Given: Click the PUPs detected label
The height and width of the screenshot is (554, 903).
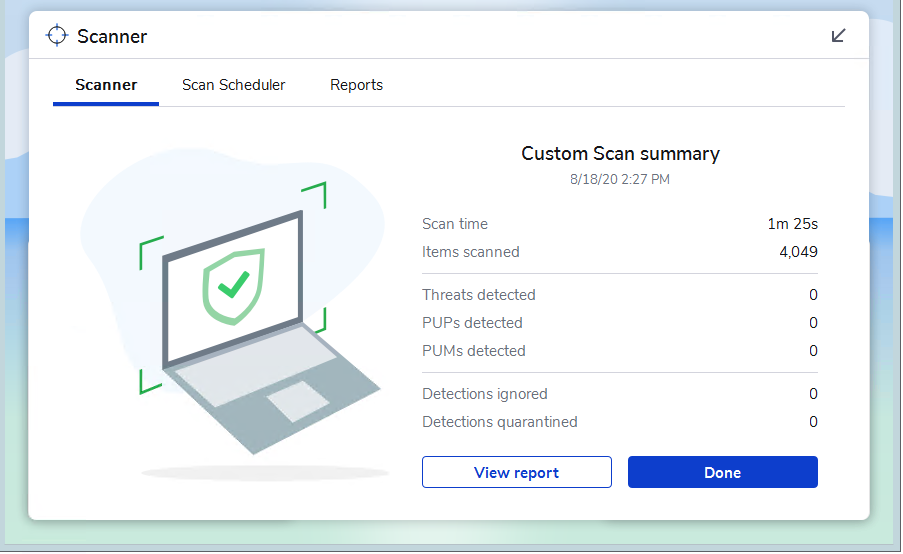Looking at the screenshot, I should pyautogui.click(x=472, y=323).
